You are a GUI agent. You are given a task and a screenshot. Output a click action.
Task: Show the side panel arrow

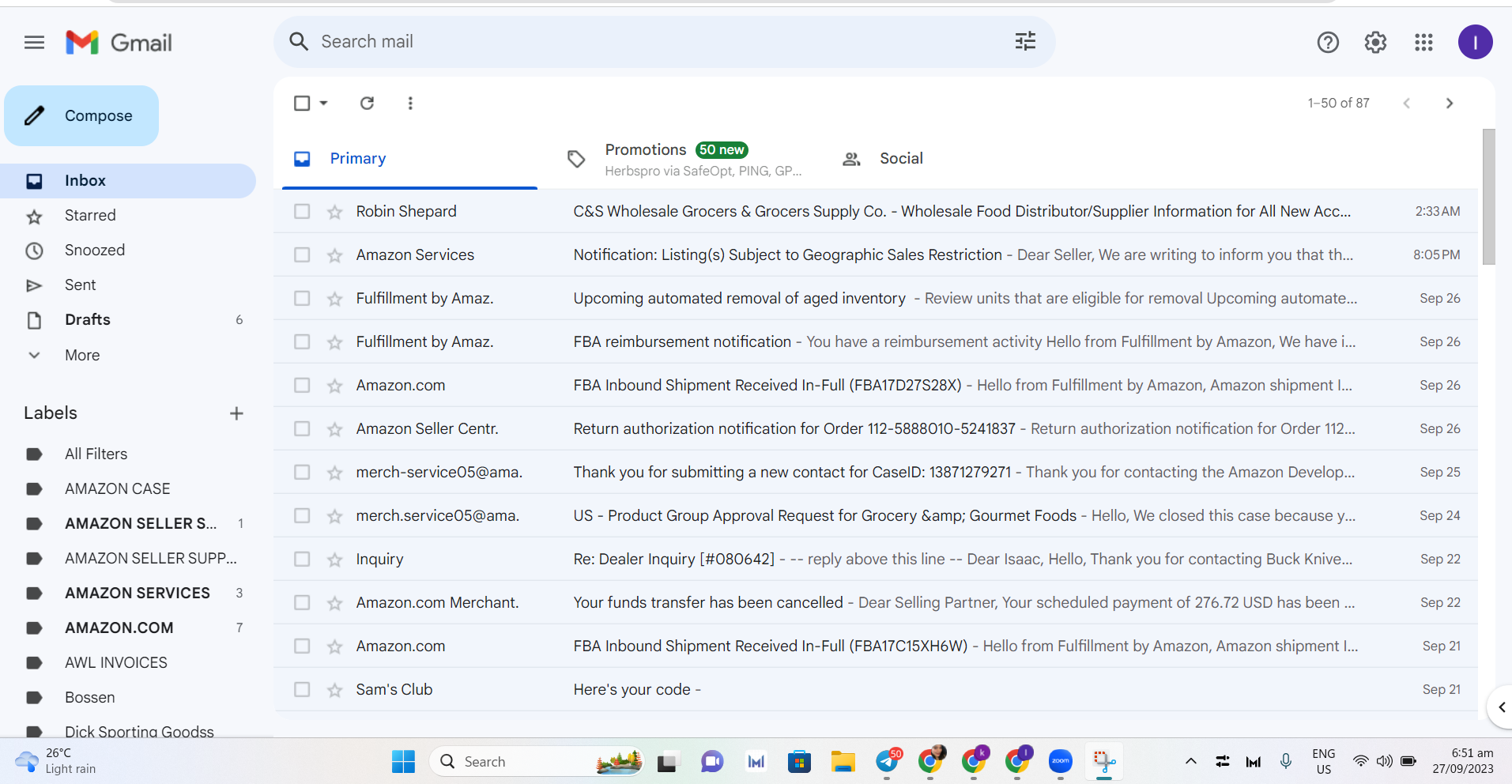tap(1501, 707)
